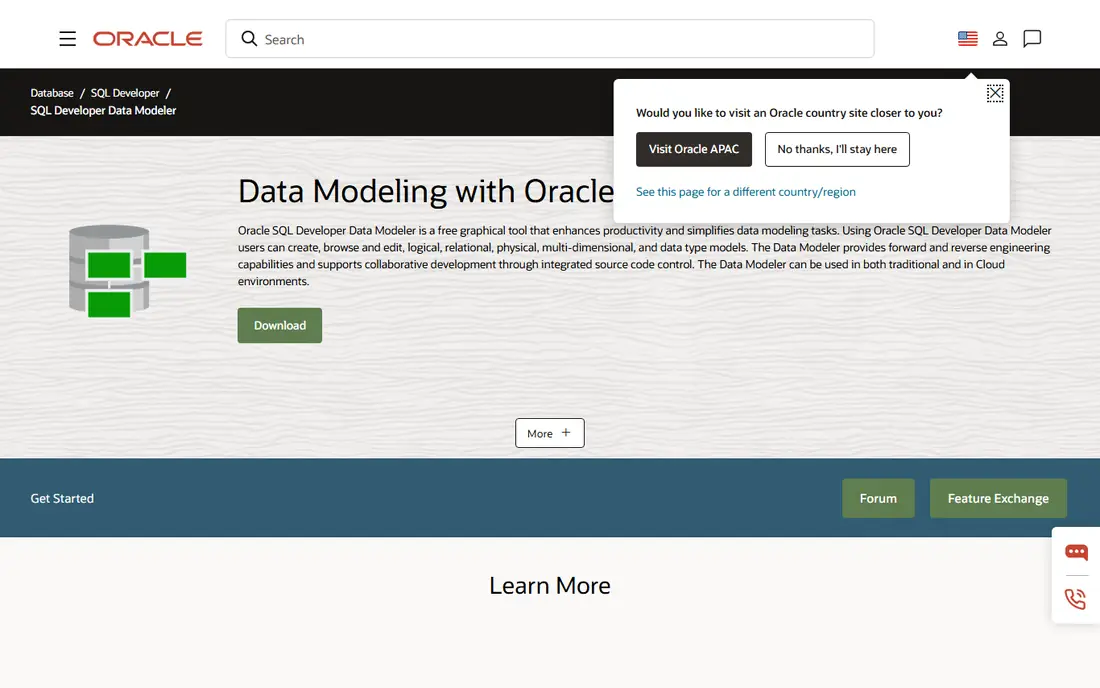The width and height of the screenshot is (1100, 688).
Task: Focus the Search input field
Action: pos(549,39)
